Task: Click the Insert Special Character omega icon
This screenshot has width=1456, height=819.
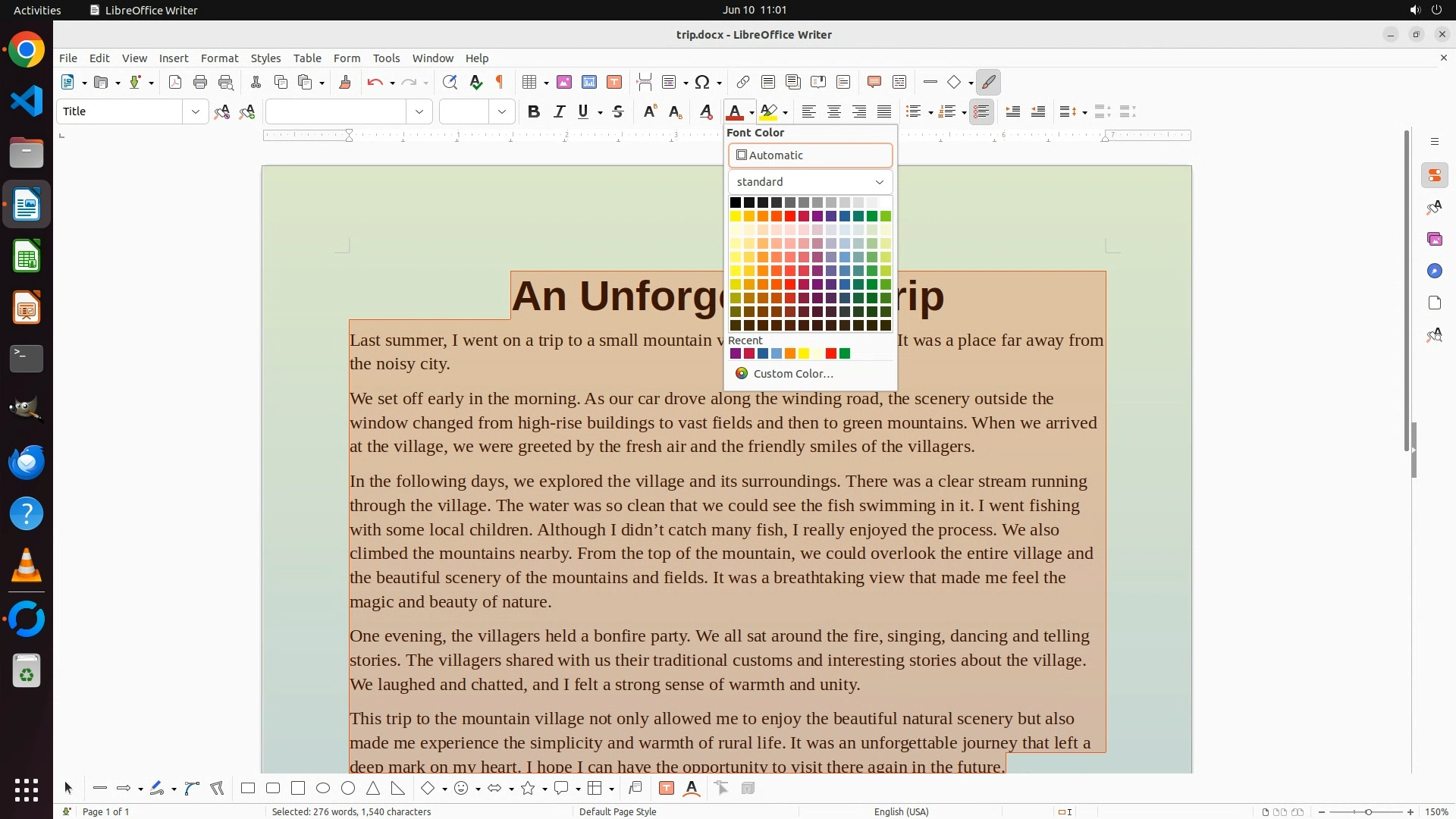Action: pyautogui.click(x=702, y=83)
